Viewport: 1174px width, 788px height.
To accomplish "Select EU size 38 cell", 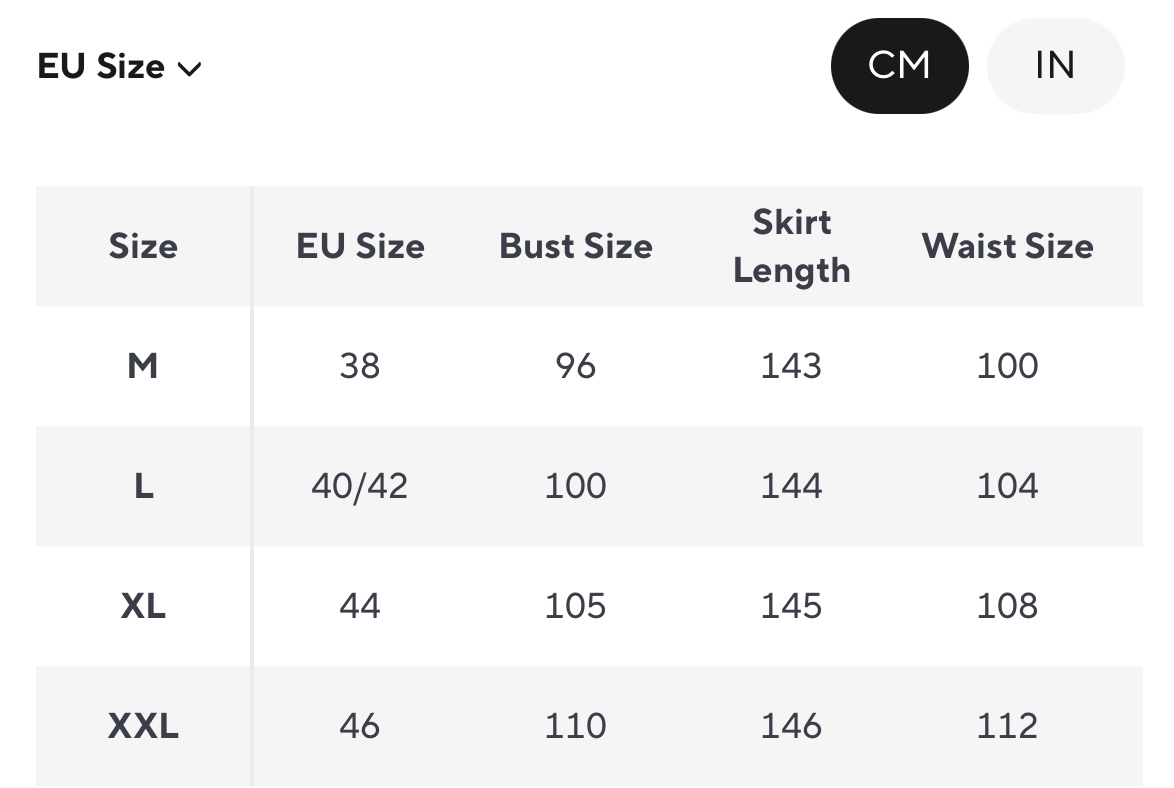I will tap(360, 366).
